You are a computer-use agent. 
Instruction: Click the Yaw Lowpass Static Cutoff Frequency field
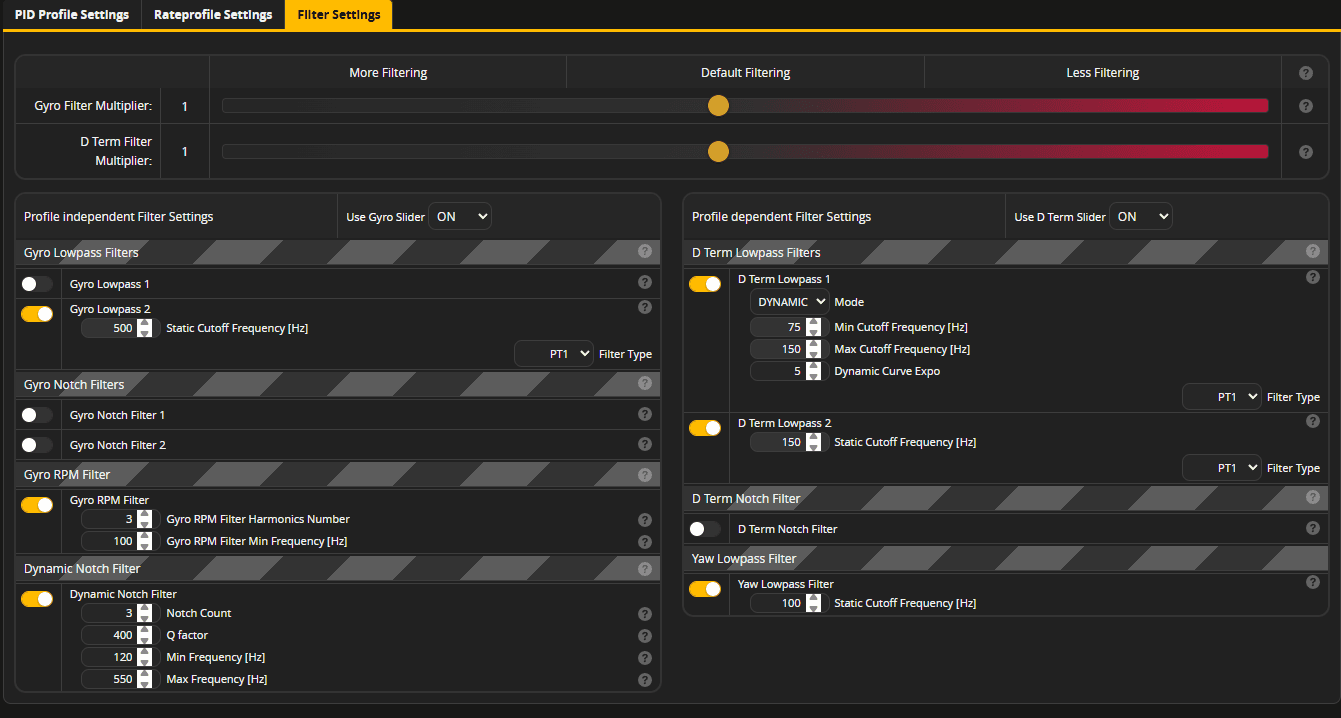click(x=789, y=603)
